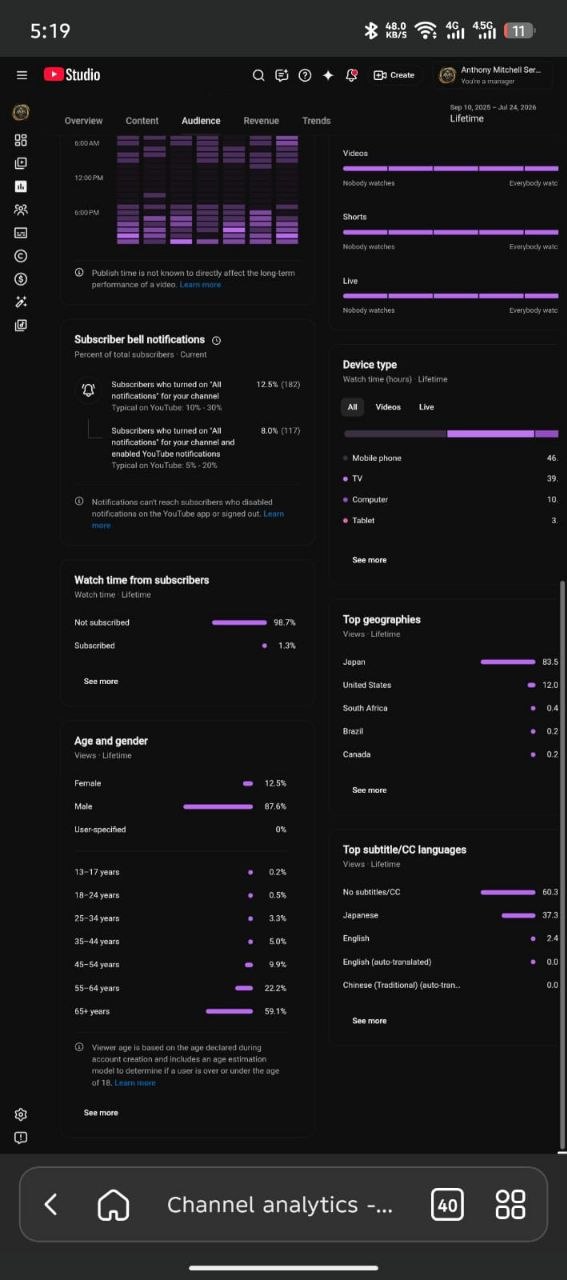The width and height of the screenshot is (567, 1280).
Task: Open Earn dollar-sign icon in sidebar
Action: pyautogui.click(x=21, y=279)
